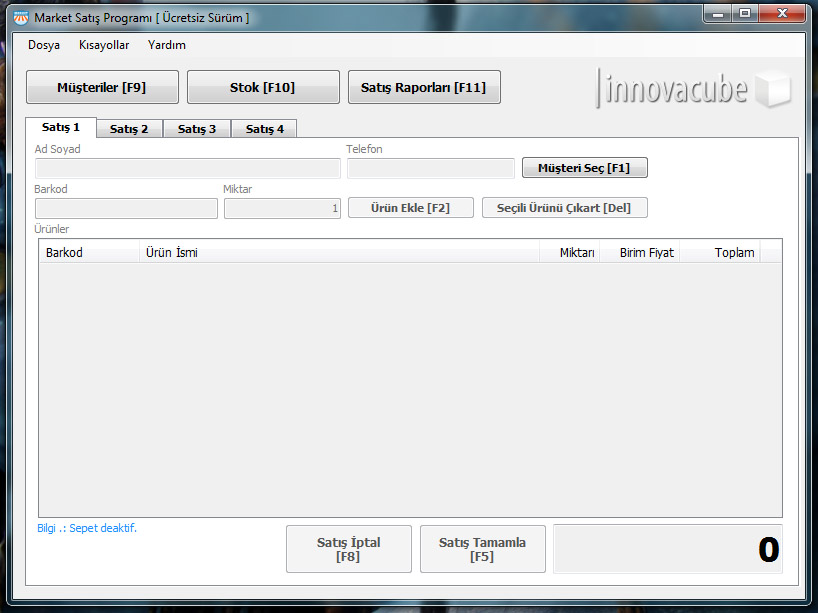Image resolution: width=818 pixels, height=613 pixels.
Task: Click the Birim Fiyat column header
Action: [x=640, y=253]
